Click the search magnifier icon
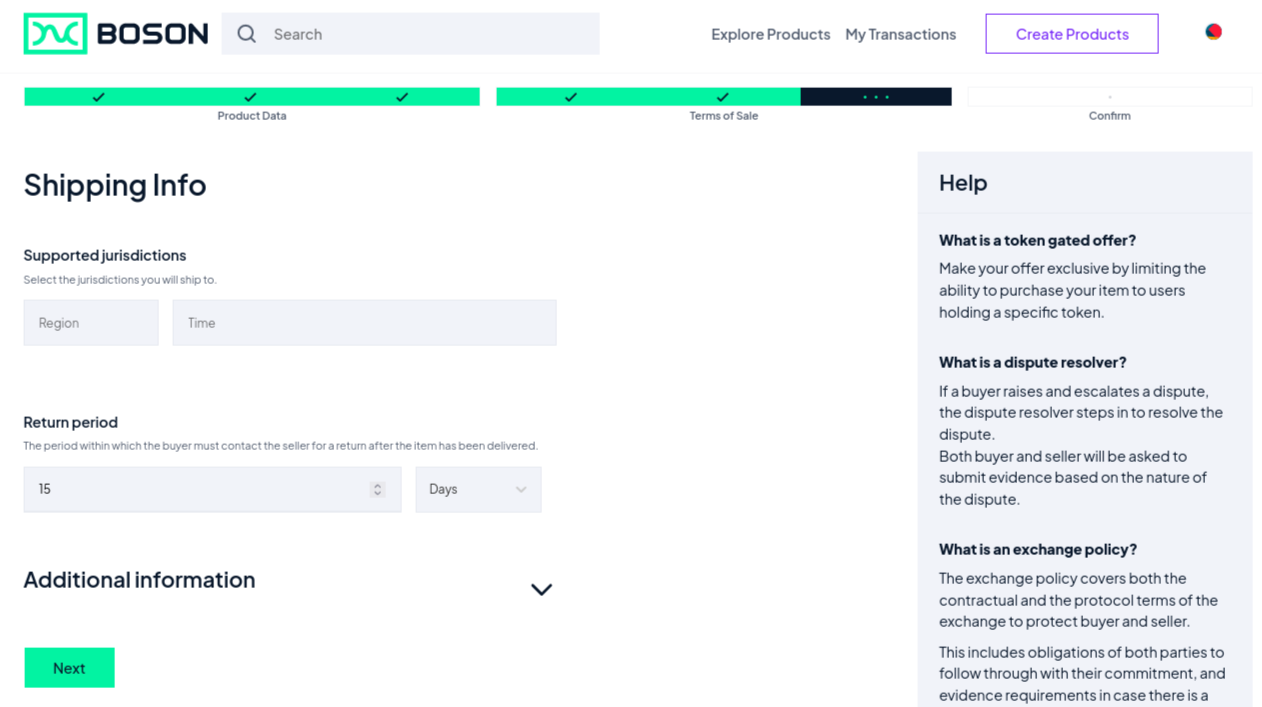1262x707 pixels. point(247,34)
